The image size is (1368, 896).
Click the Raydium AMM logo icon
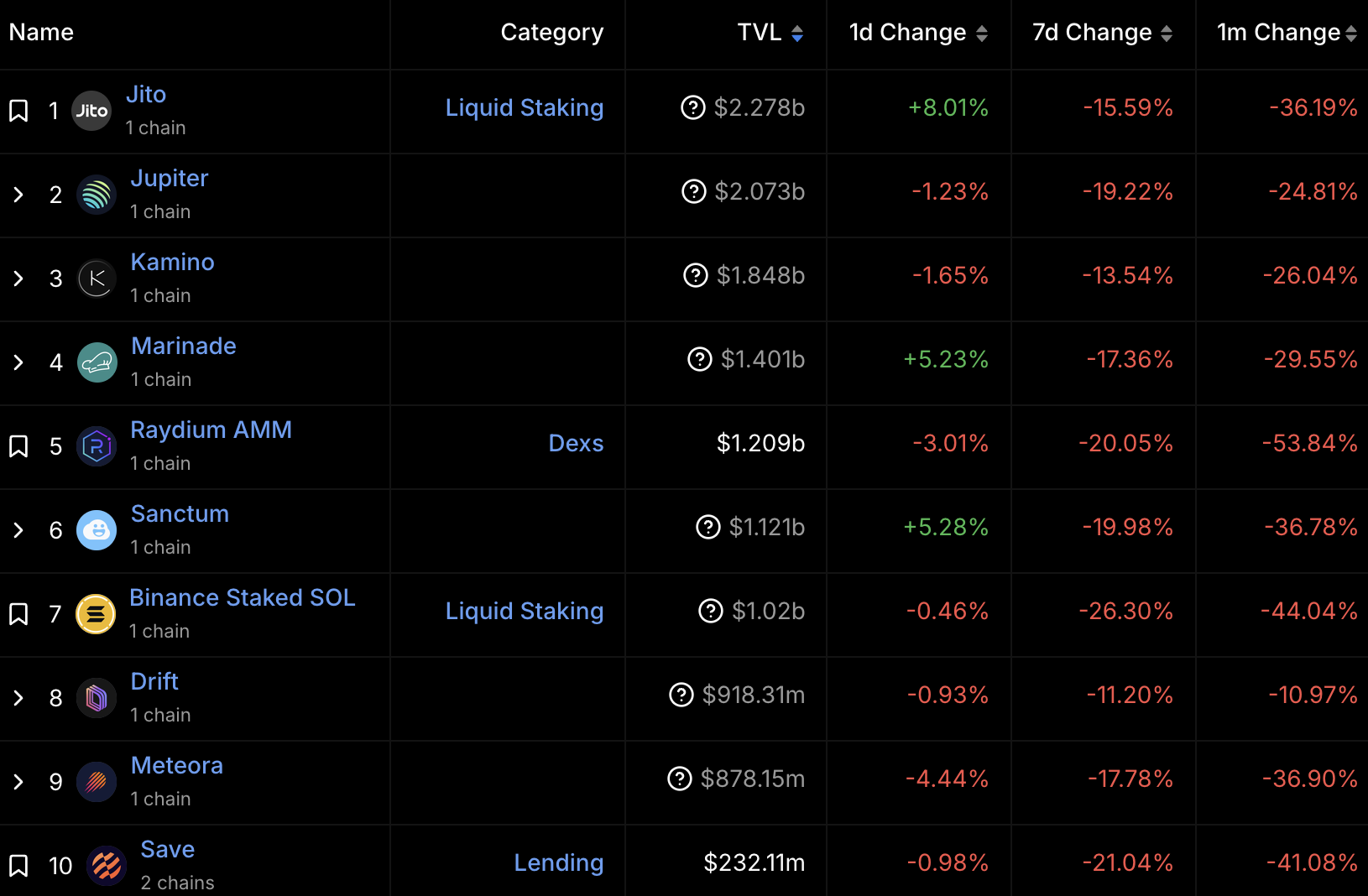[x=97, y=446]
